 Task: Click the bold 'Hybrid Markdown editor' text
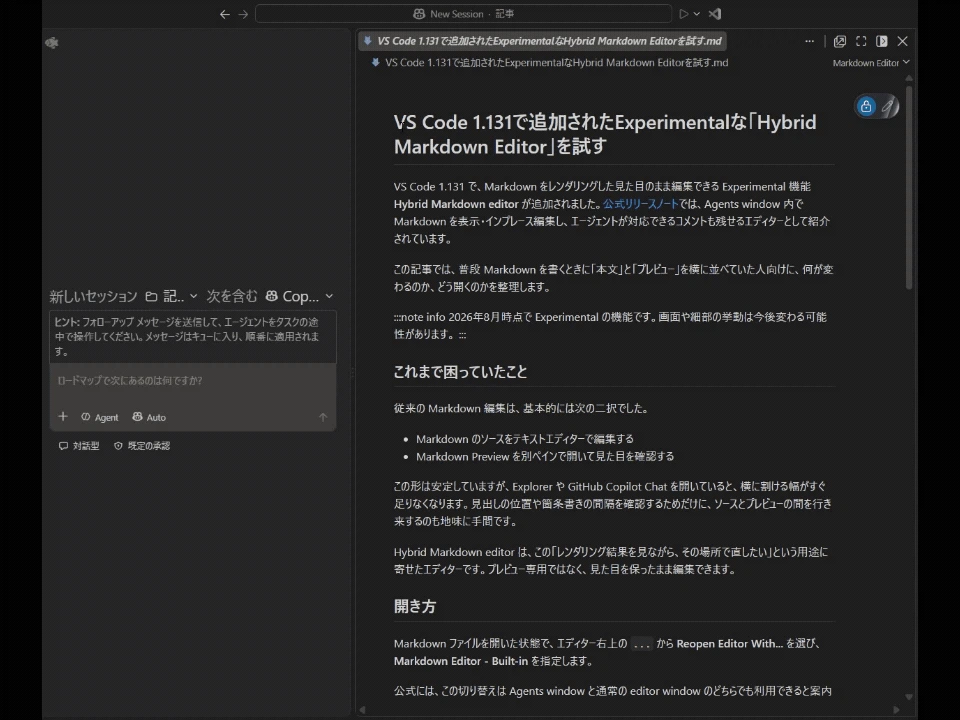pyautogui.click(x=456, y=204)
